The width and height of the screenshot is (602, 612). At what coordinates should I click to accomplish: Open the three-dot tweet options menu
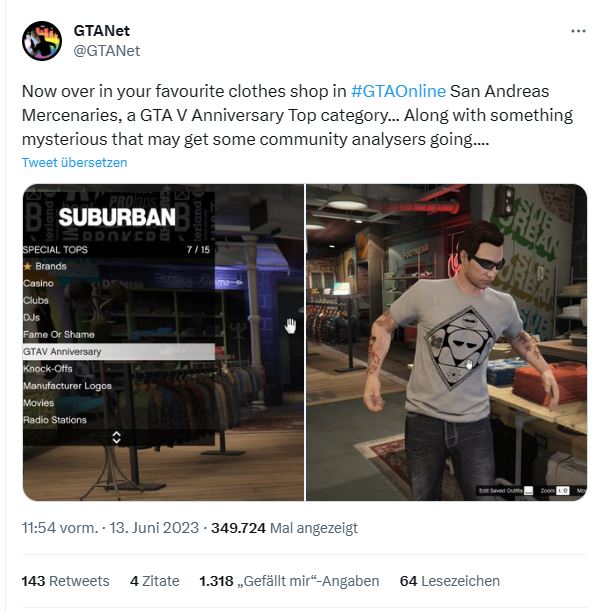tap(578, 31)
